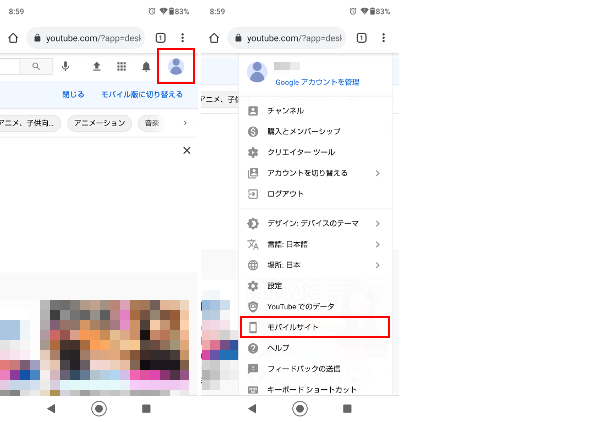Tap Android recents button on right phone
Viewport: 600px width, 422px height.
[347, 409]
